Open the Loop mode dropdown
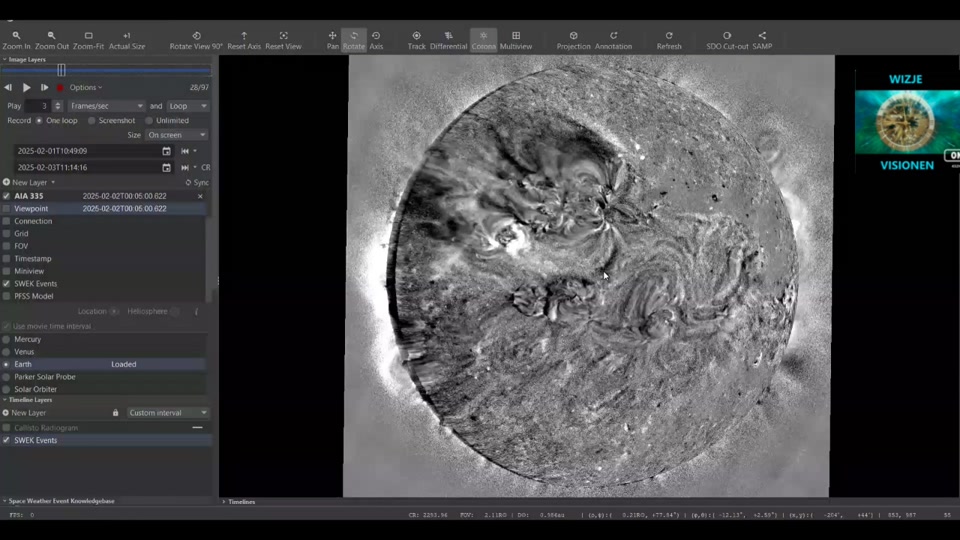 [x=188, y=106]
